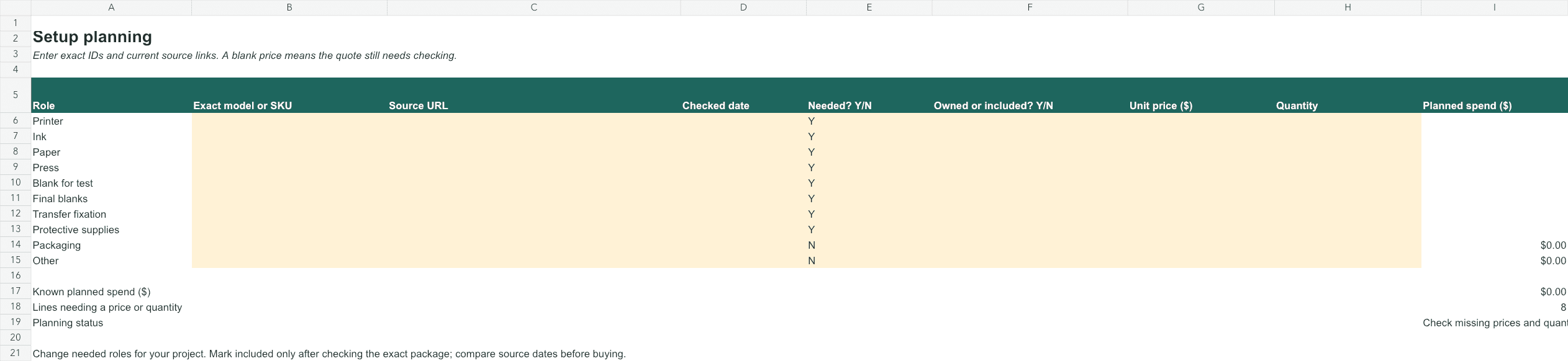Click the lines needing price value 8
The width and height of the screenshot is (1568, 361).
(x=1563, y=307)
